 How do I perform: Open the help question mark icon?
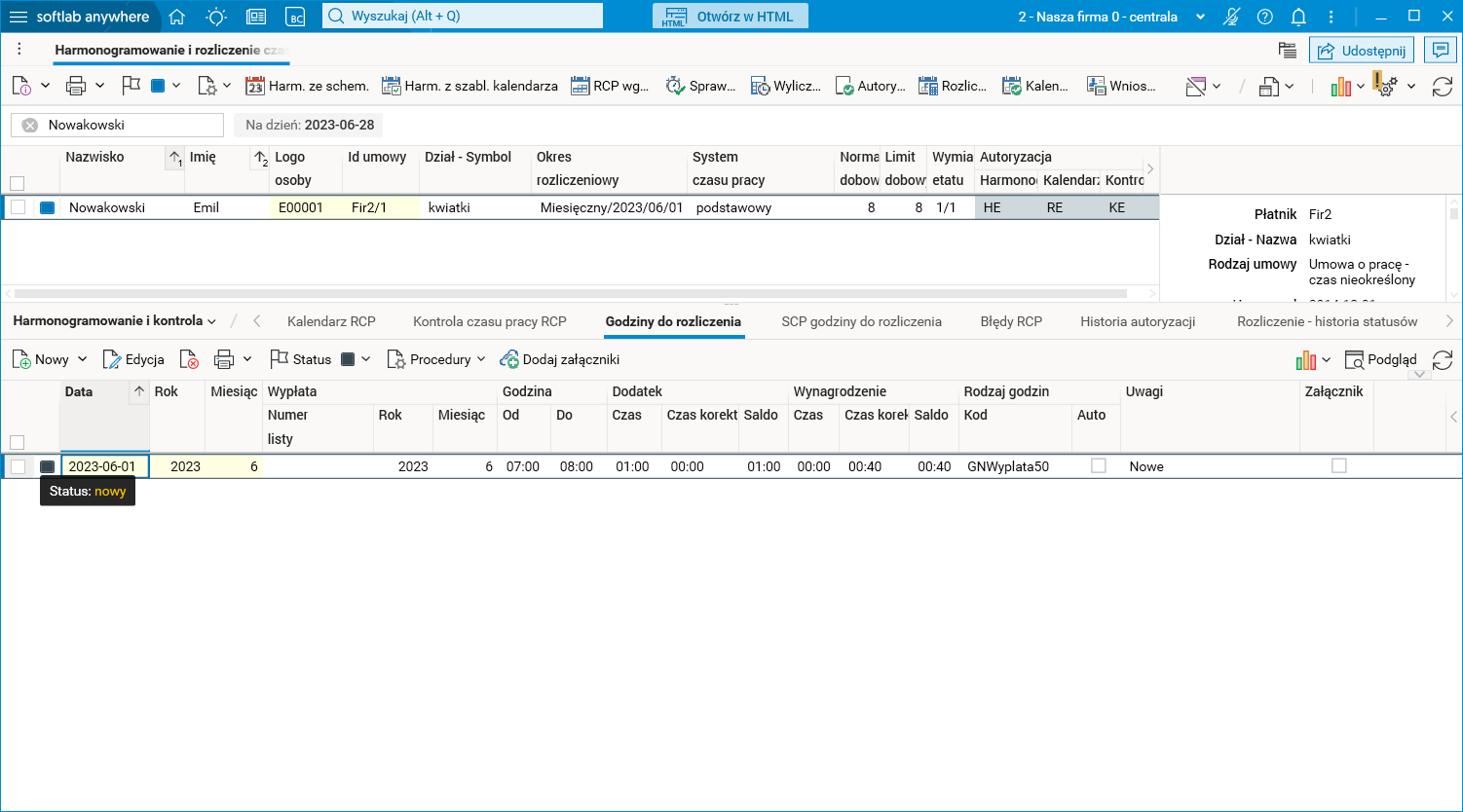click(x=1265, y=17)
